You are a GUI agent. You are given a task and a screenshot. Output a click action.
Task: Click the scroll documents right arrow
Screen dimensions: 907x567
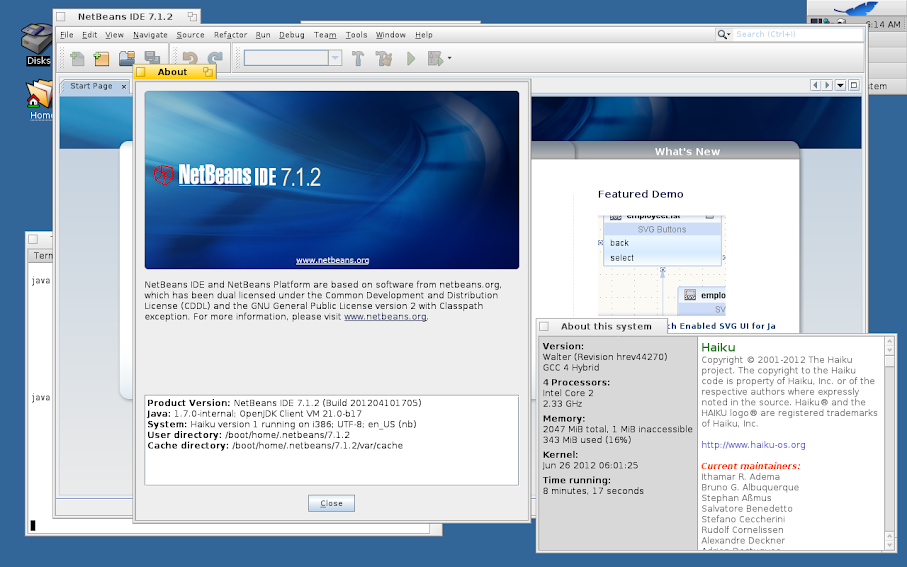(827, 86)
